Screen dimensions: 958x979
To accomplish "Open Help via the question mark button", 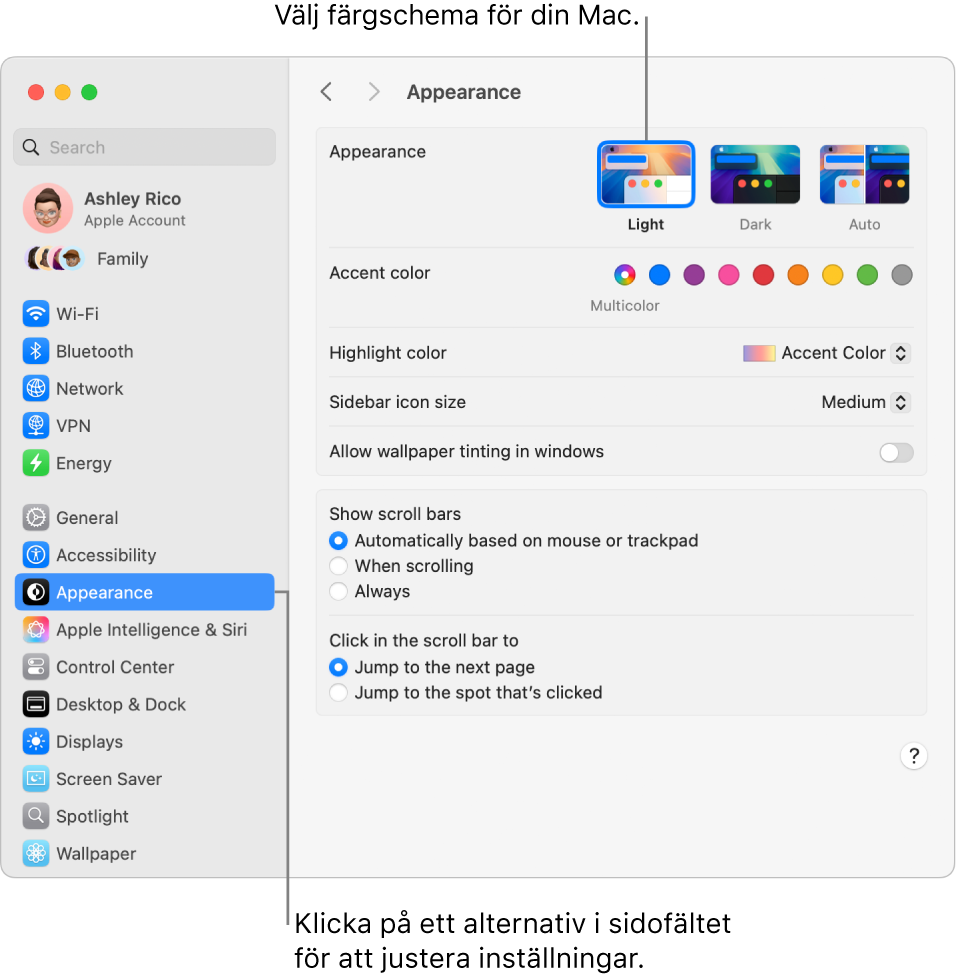I will [913, 756].
